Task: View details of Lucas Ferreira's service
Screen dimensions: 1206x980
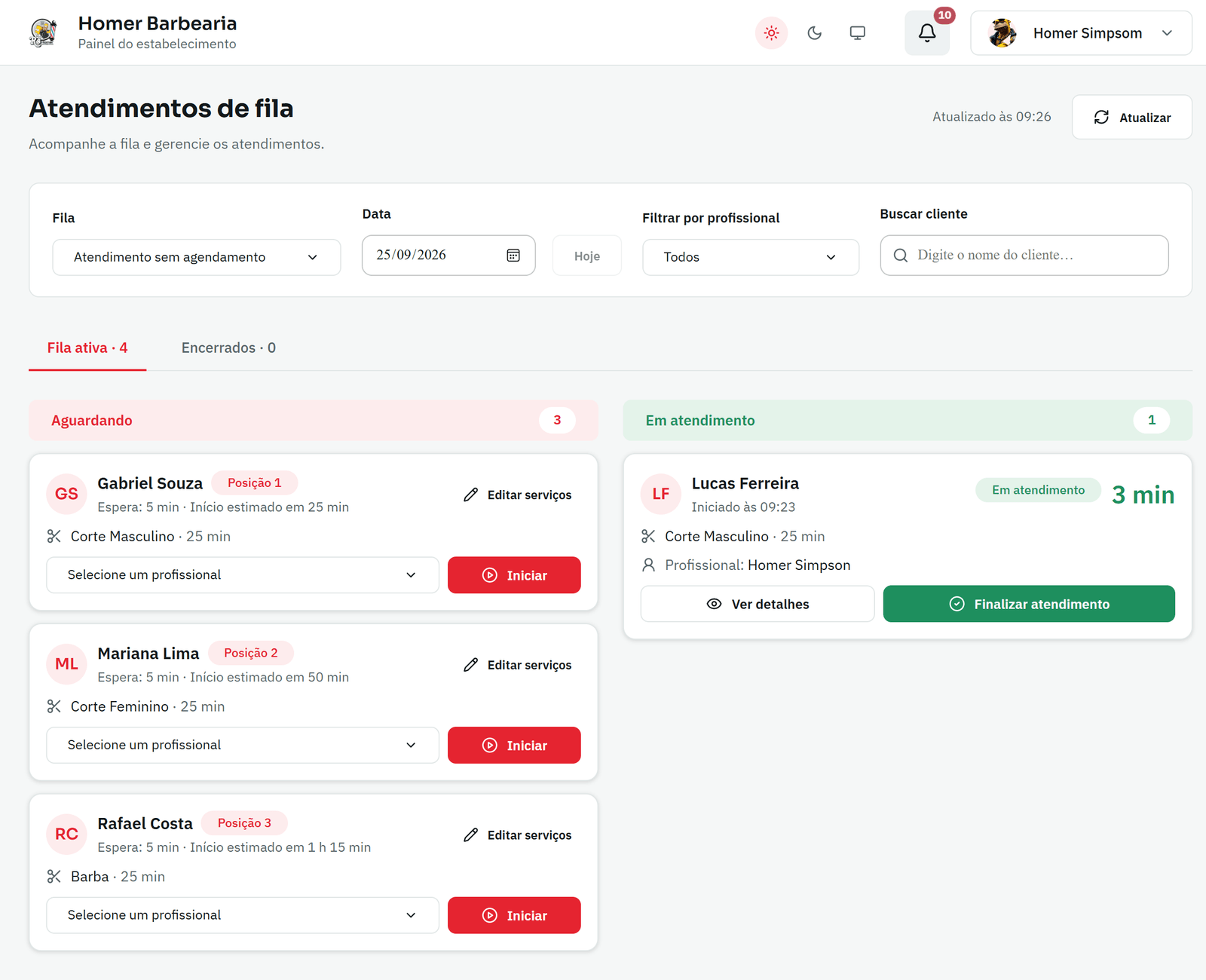Action: pyautogui.click(x=758, y=604)
